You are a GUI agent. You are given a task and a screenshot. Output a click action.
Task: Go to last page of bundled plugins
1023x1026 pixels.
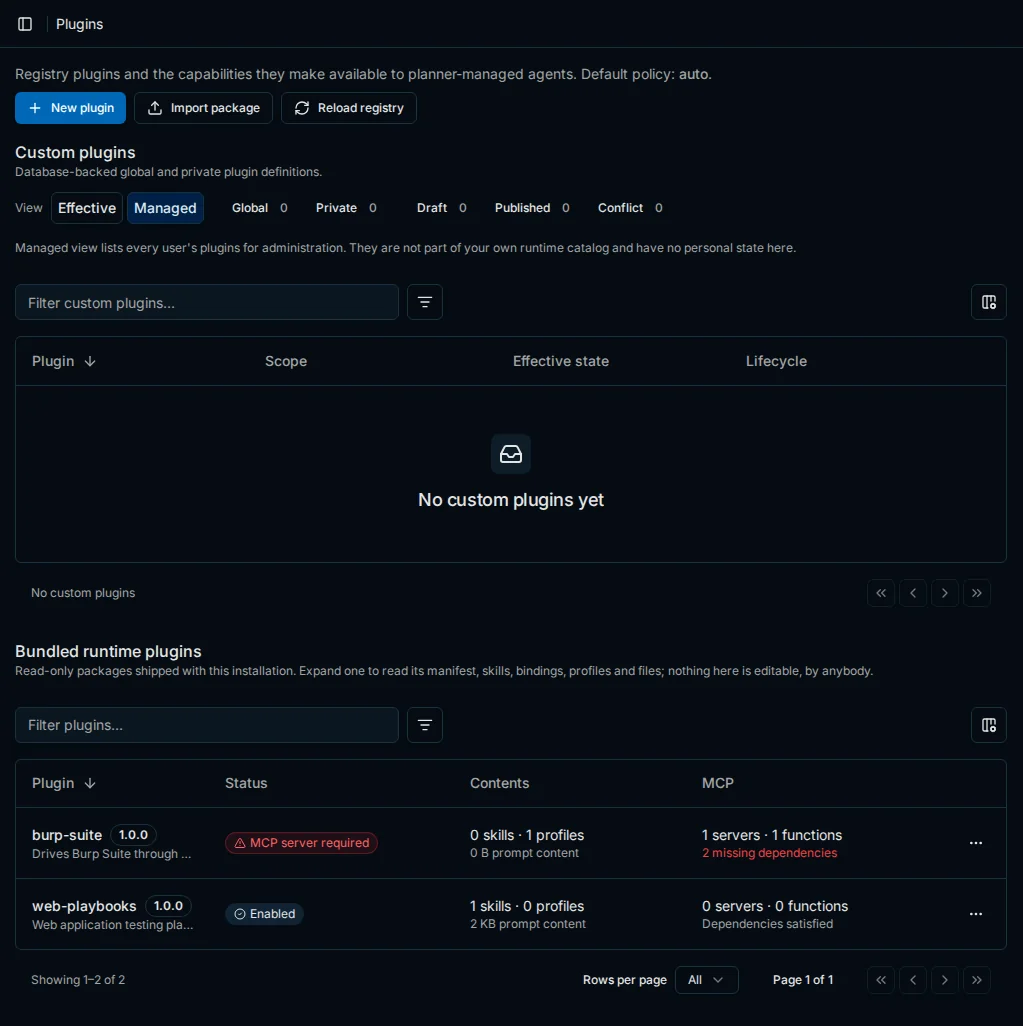pyautogui.click(x=977, y=980)
